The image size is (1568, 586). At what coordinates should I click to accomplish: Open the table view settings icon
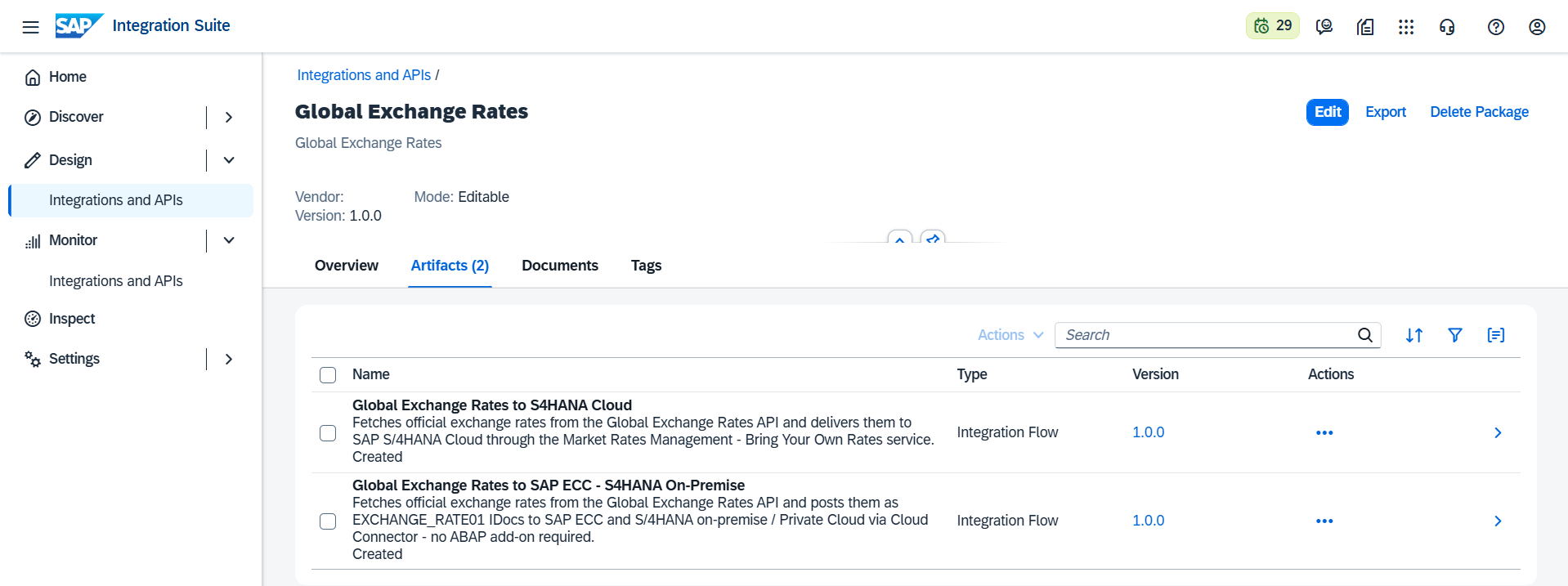(1496, 335)
